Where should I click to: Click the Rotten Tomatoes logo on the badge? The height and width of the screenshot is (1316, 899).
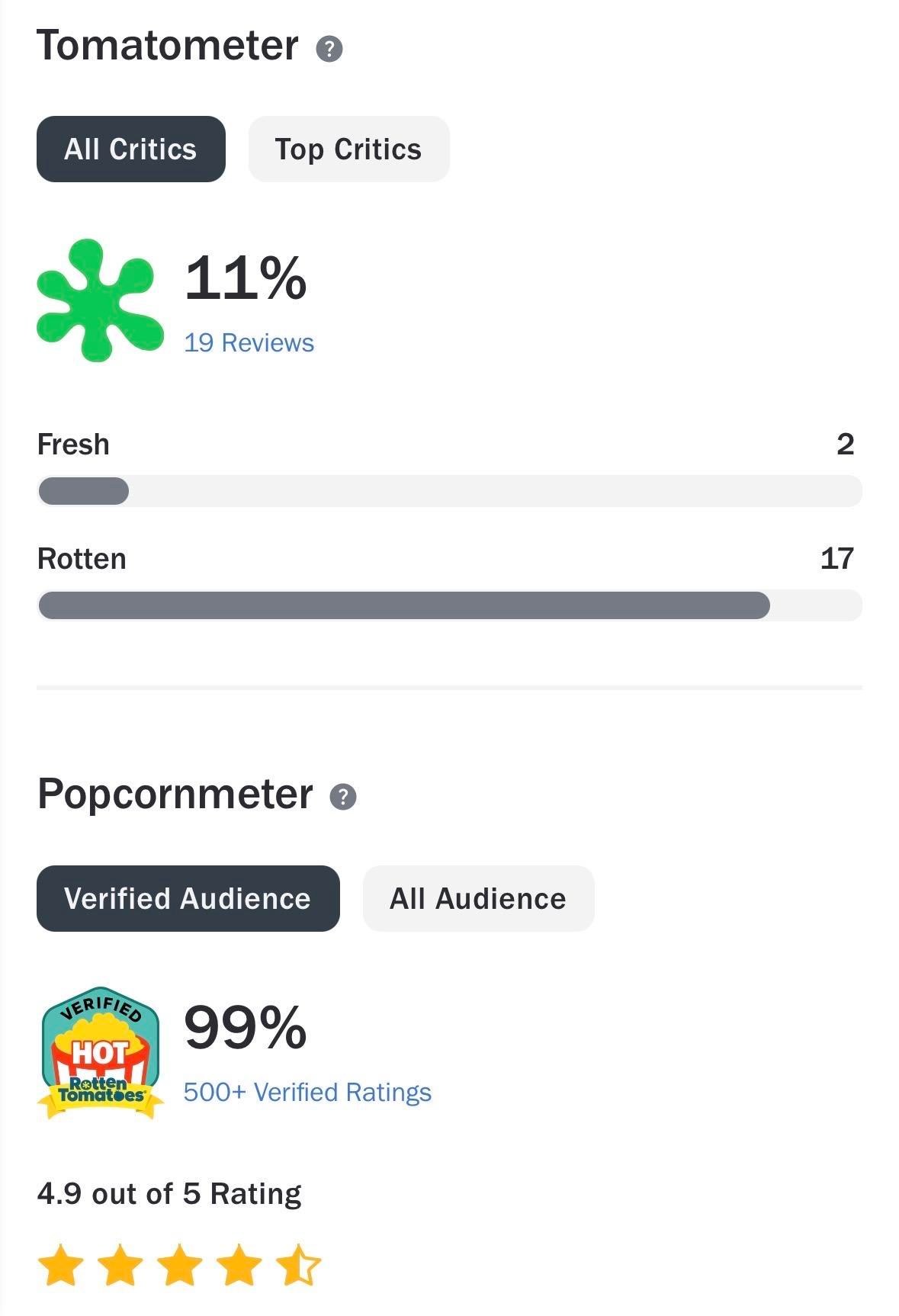tap(101, 1090)
